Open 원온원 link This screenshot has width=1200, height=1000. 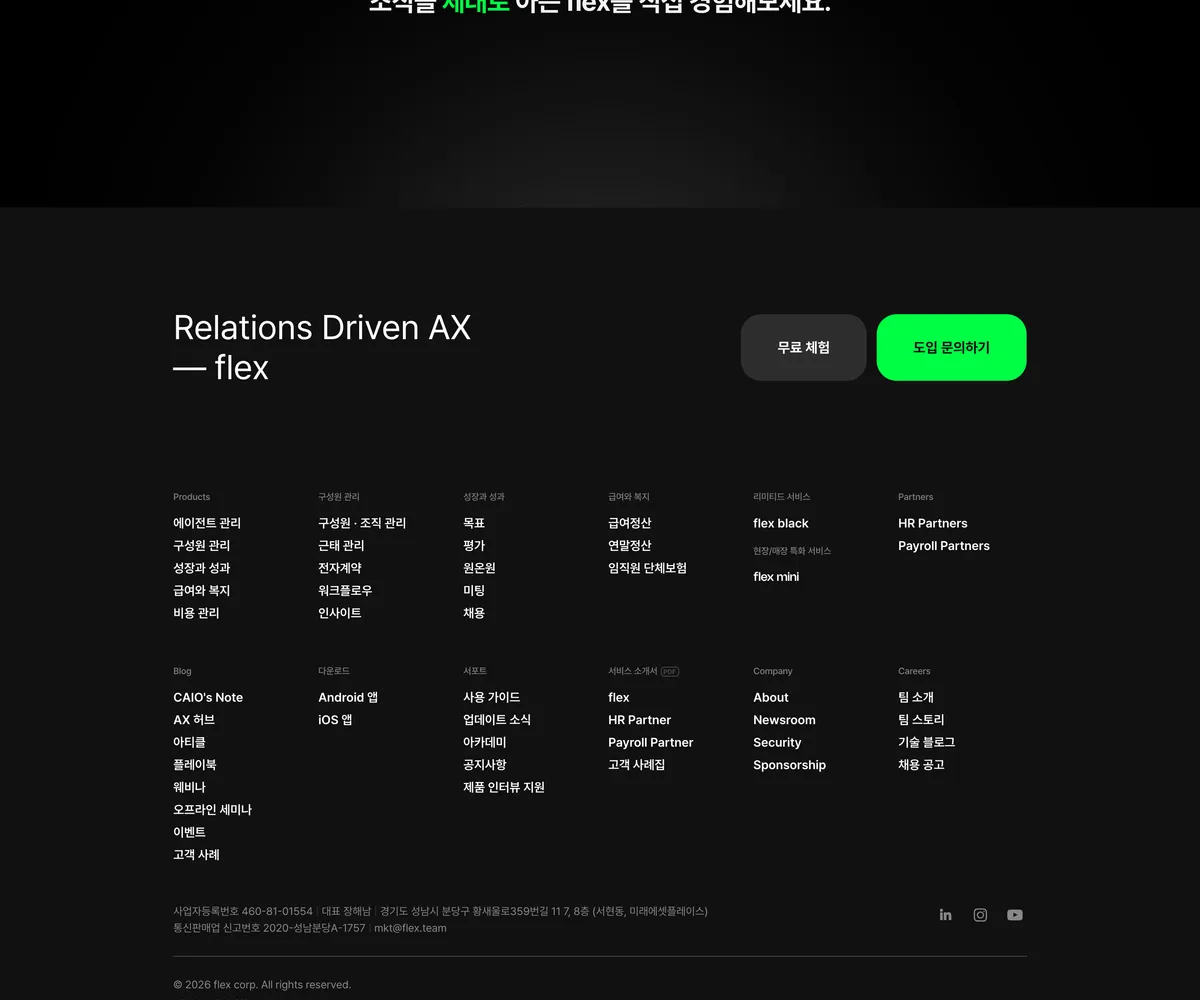[x=479, y=568]
